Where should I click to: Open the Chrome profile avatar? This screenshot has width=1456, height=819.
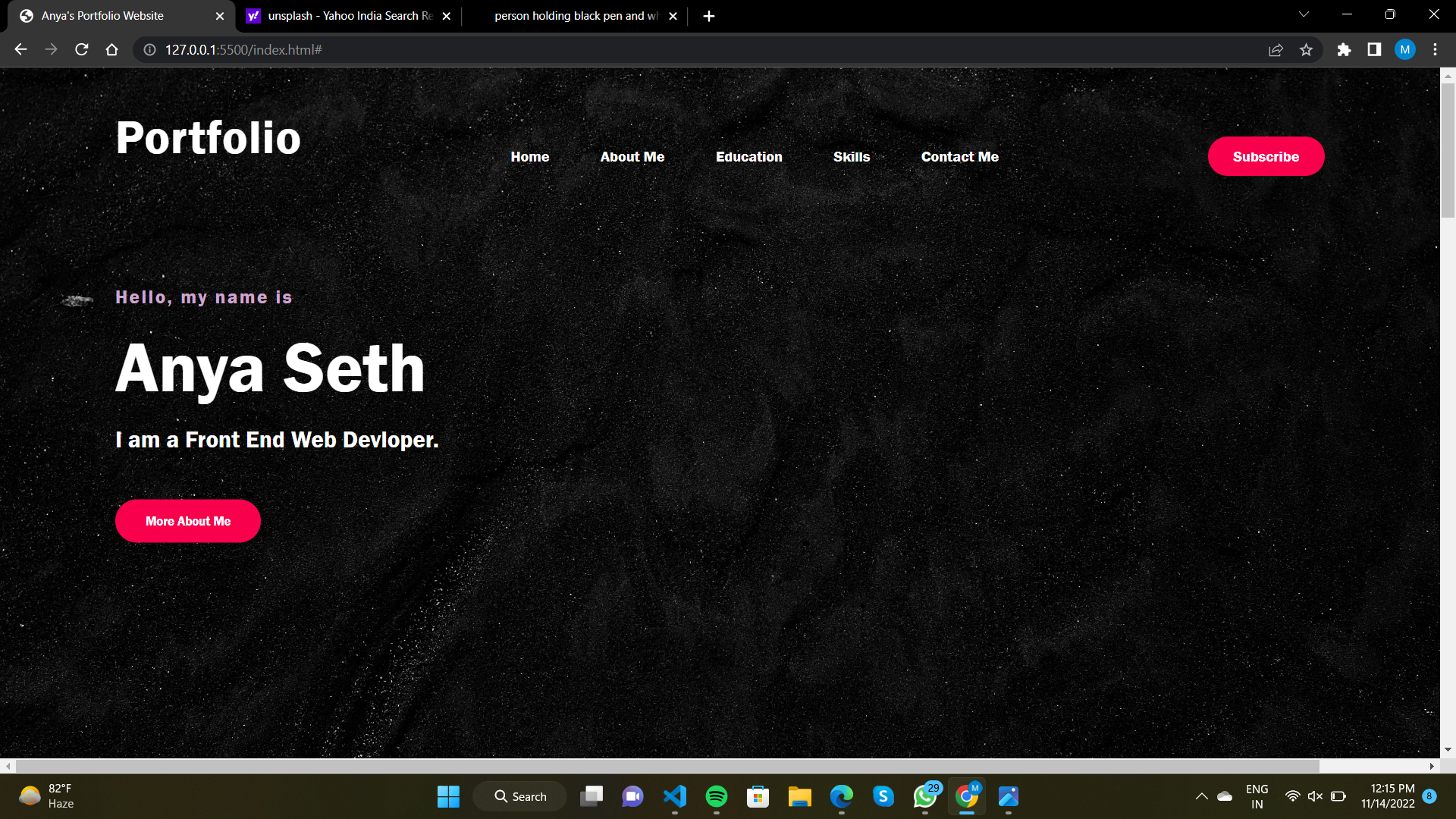coord(1405,49)
